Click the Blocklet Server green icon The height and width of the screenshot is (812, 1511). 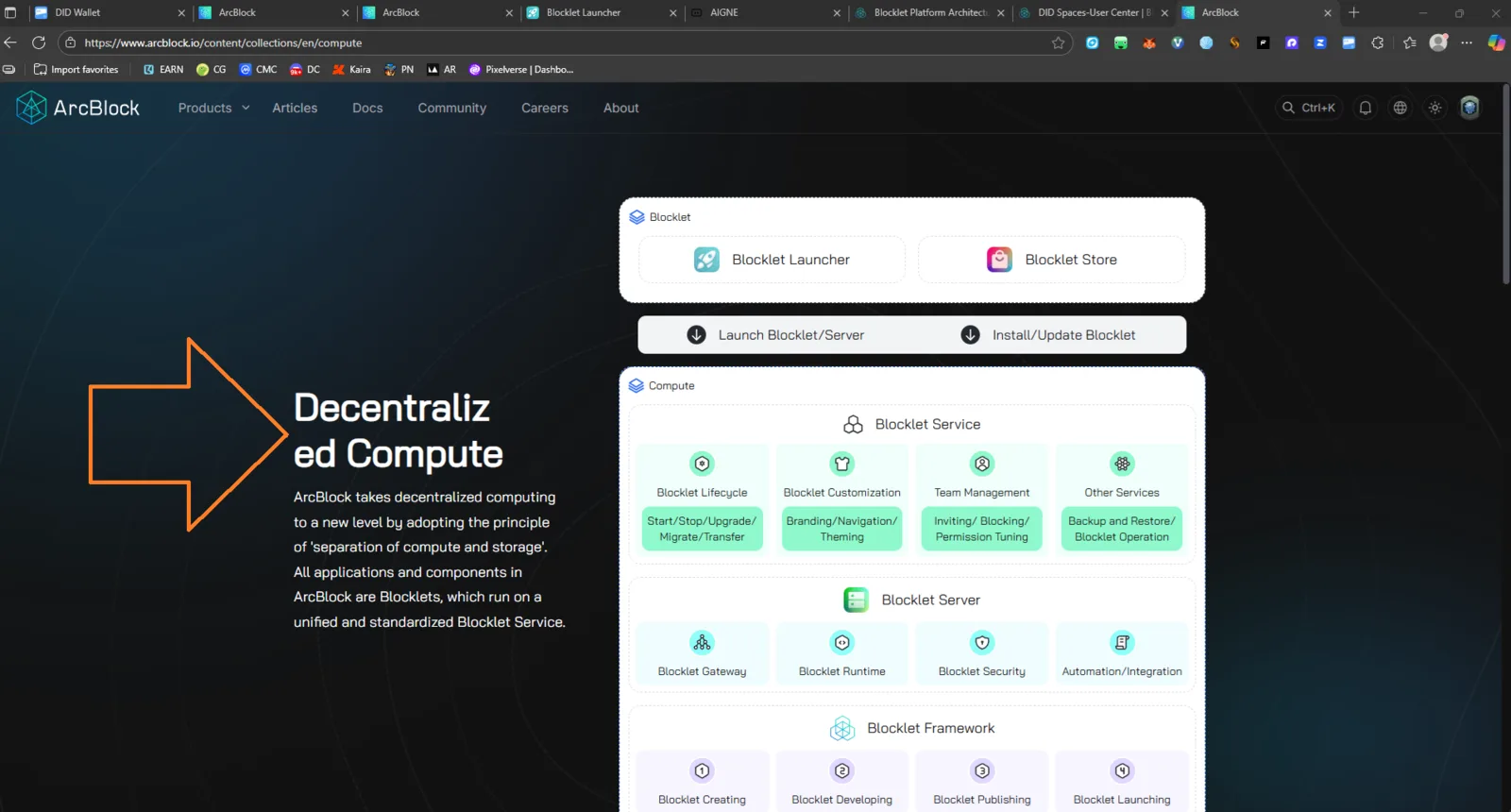857,600
